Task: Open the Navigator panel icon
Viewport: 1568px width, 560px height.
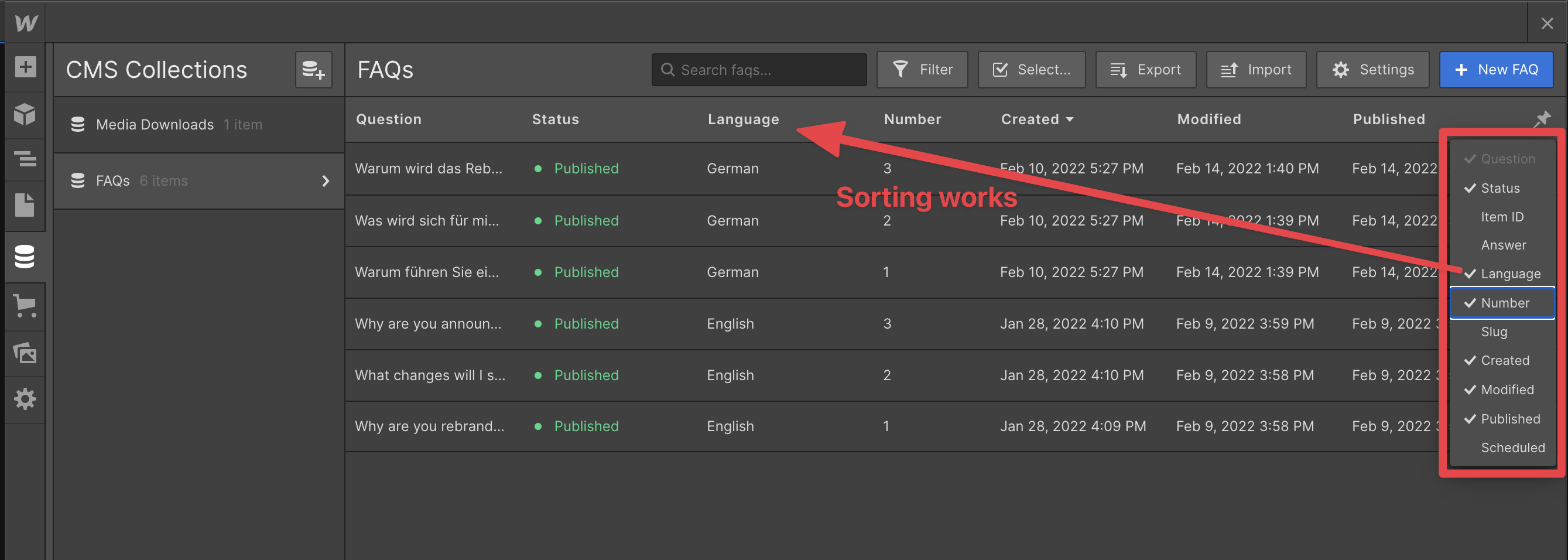Action: [25, 159]
